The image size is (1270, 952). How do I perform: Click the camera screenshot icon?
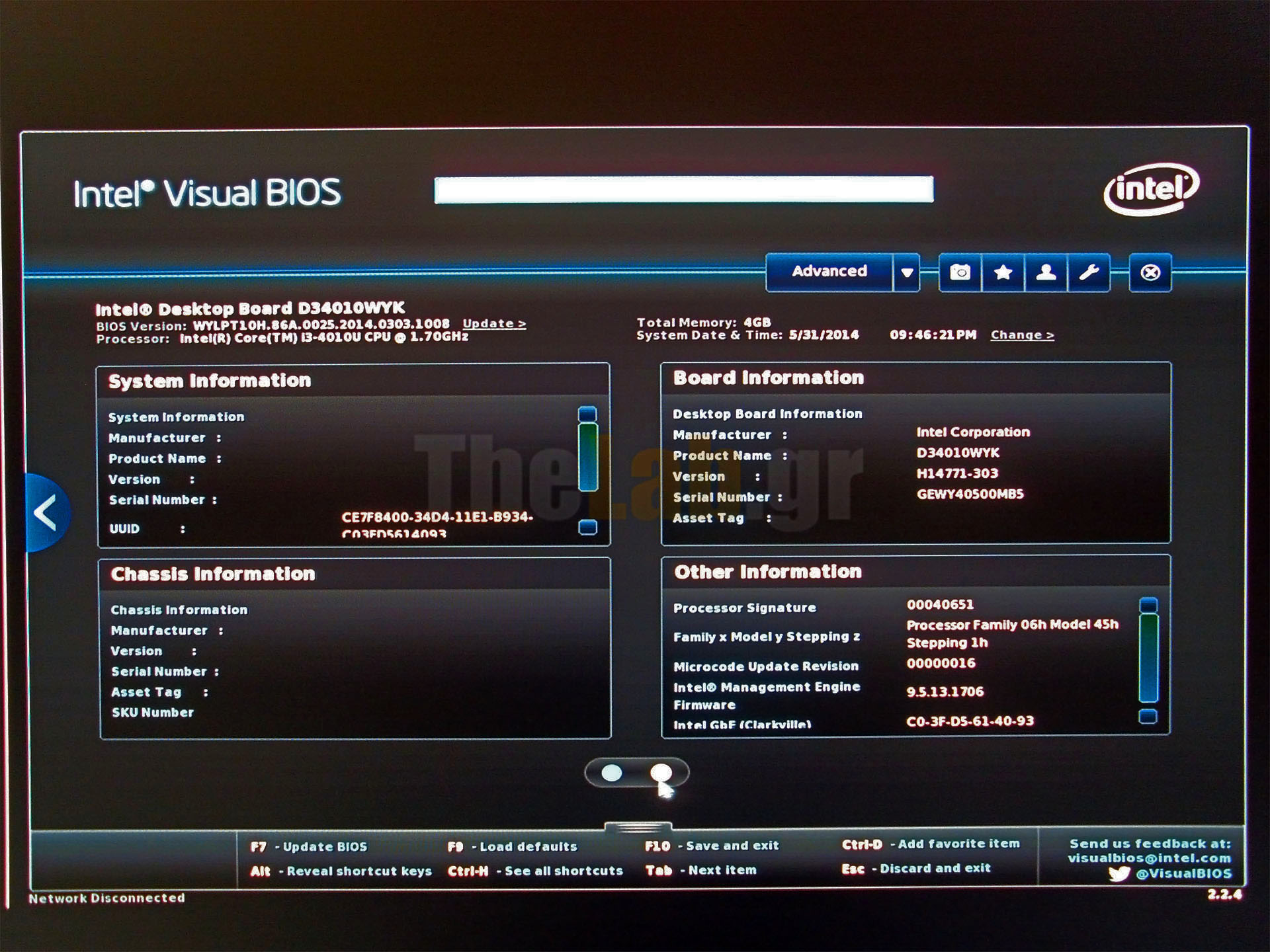coord(960,272)
